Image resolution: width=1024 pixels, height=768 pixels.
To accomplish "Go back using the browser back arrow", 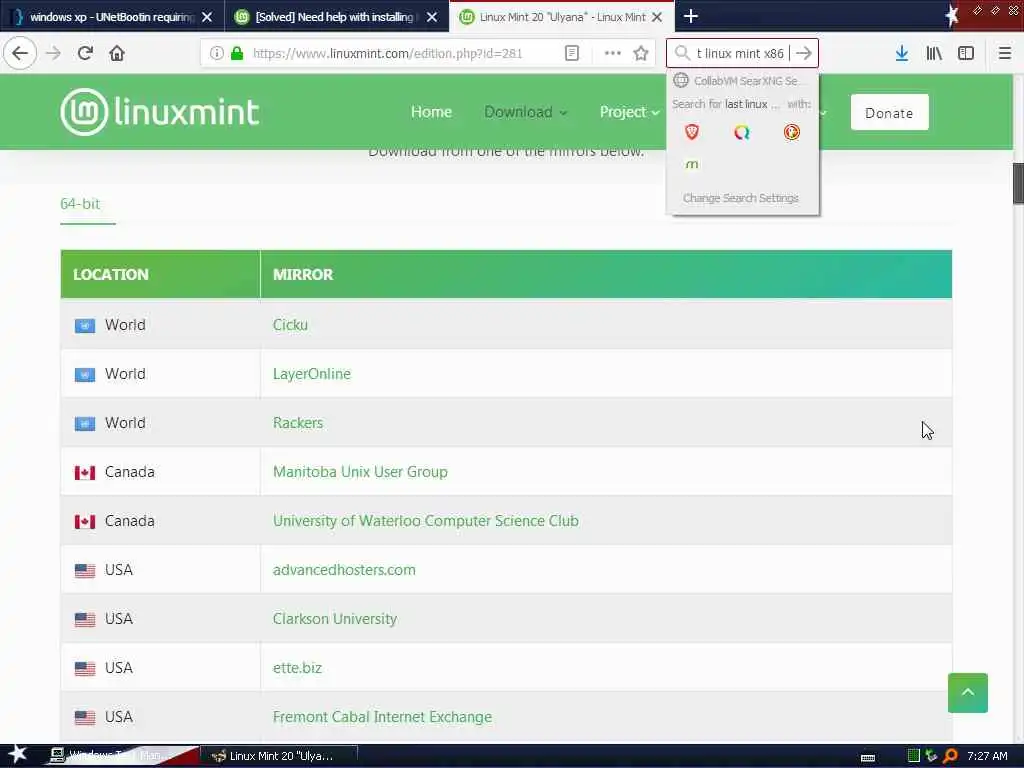I will (20, 53).
